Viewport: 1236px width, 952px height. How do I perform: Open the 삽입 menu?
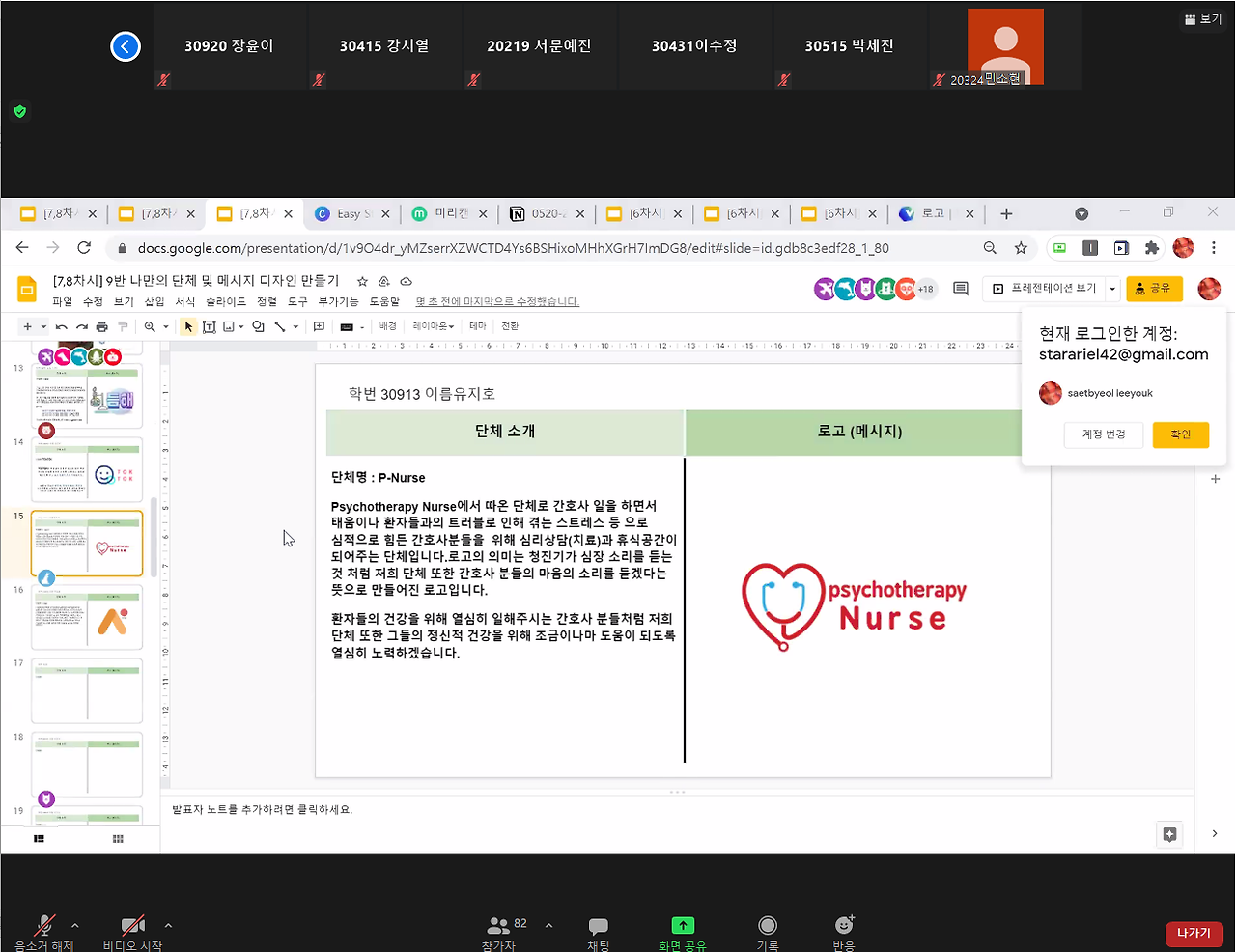154,301
